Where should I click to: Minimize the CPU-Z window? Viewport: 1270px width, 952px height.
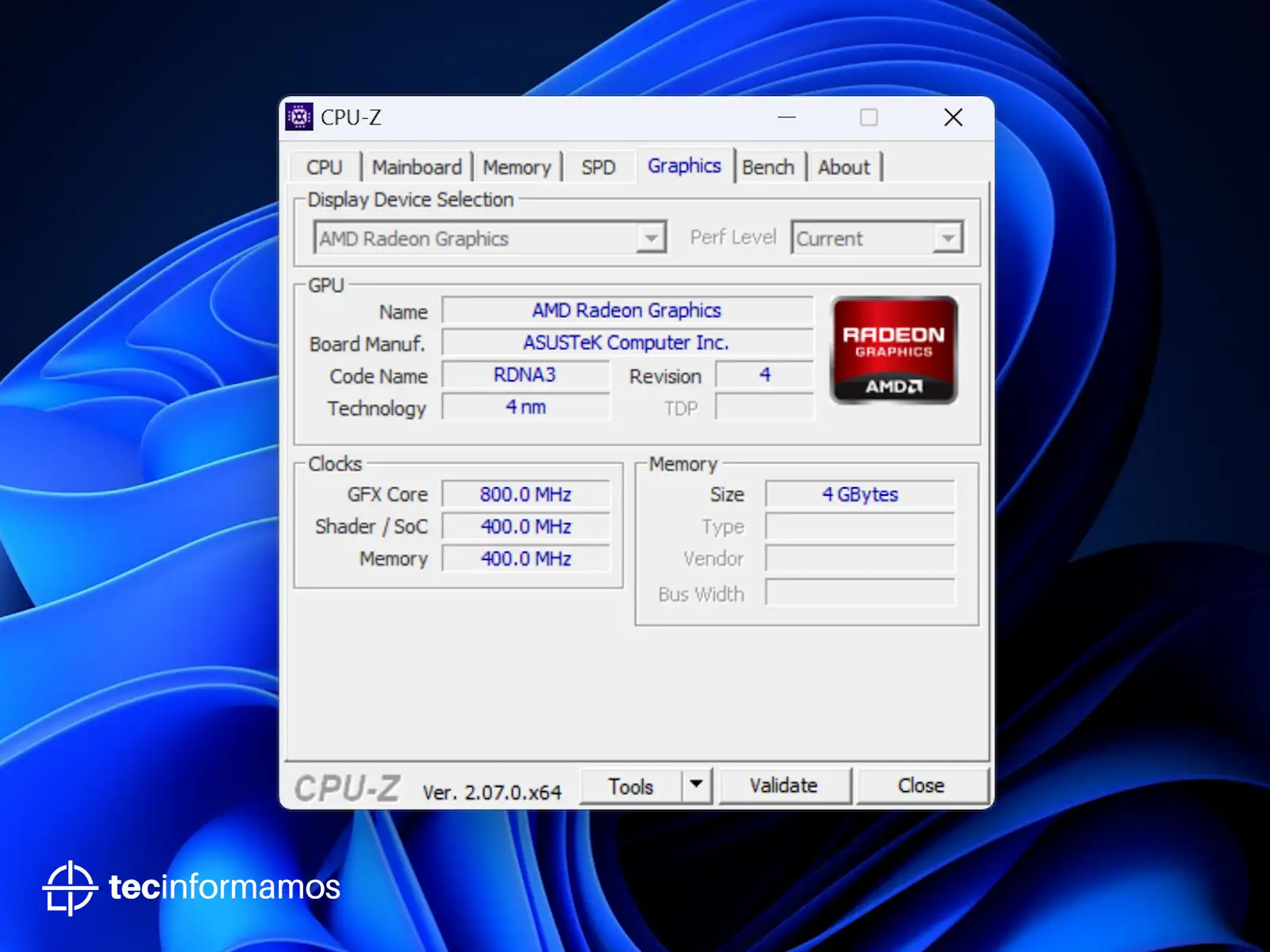787,117
